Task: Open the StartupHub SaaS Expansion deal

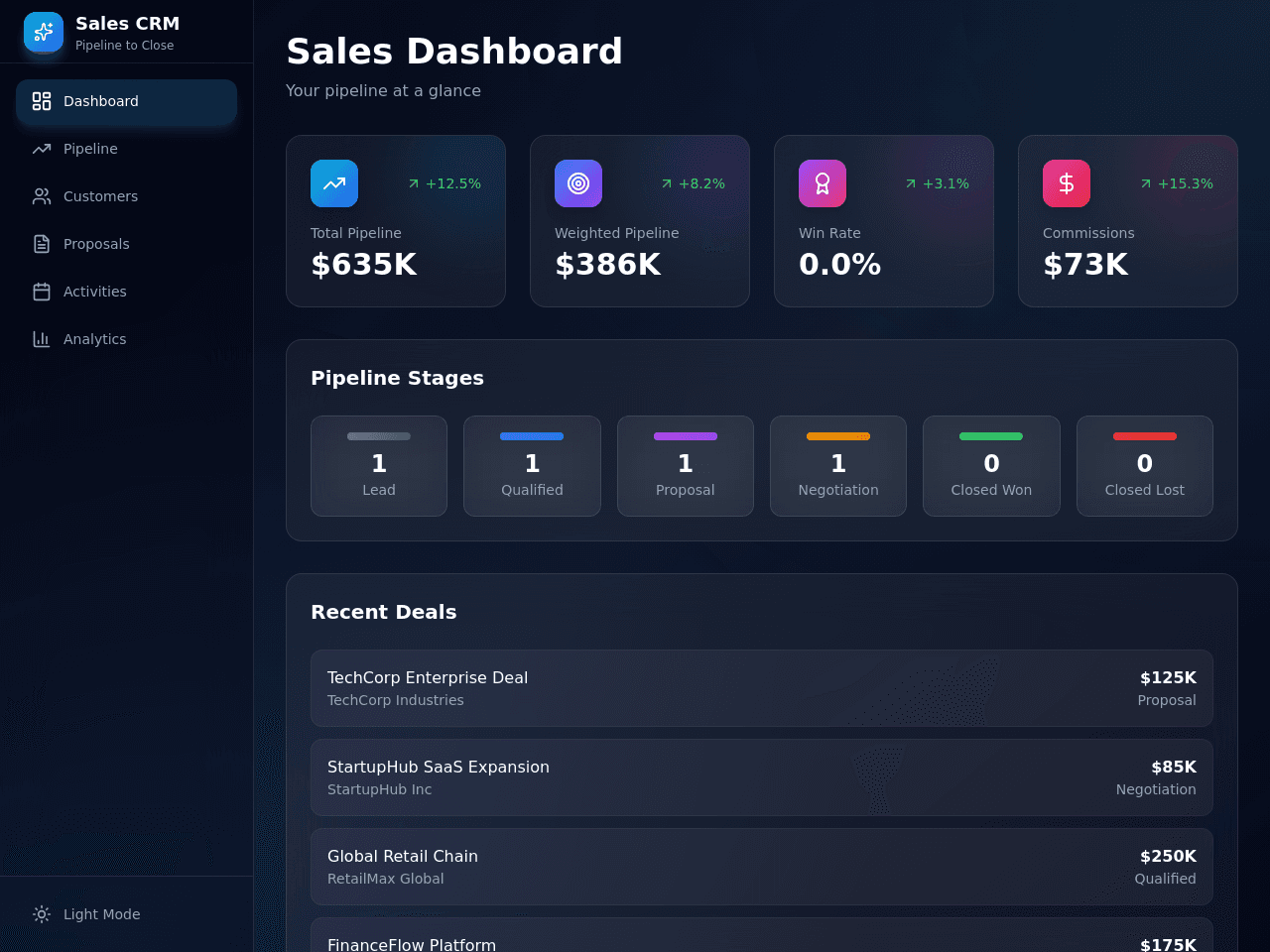Action: (x=762, y=777)
